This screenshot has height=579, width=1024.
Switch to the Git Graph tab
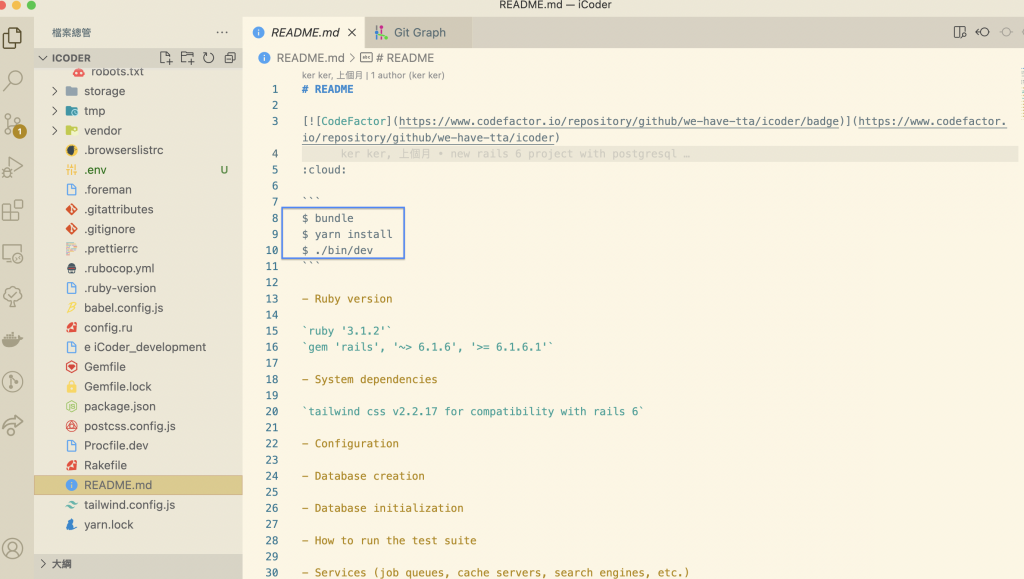[x=419, y=32]
